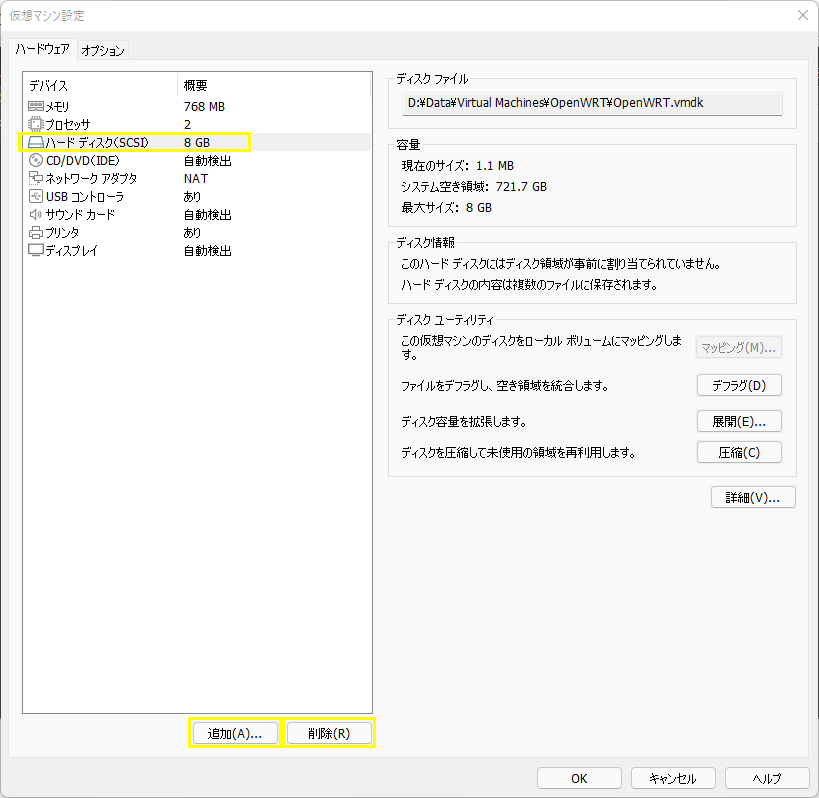
Task: Click the network adapter (ネットワーク アダプタ) icon
Action: (x=36, y=179)
